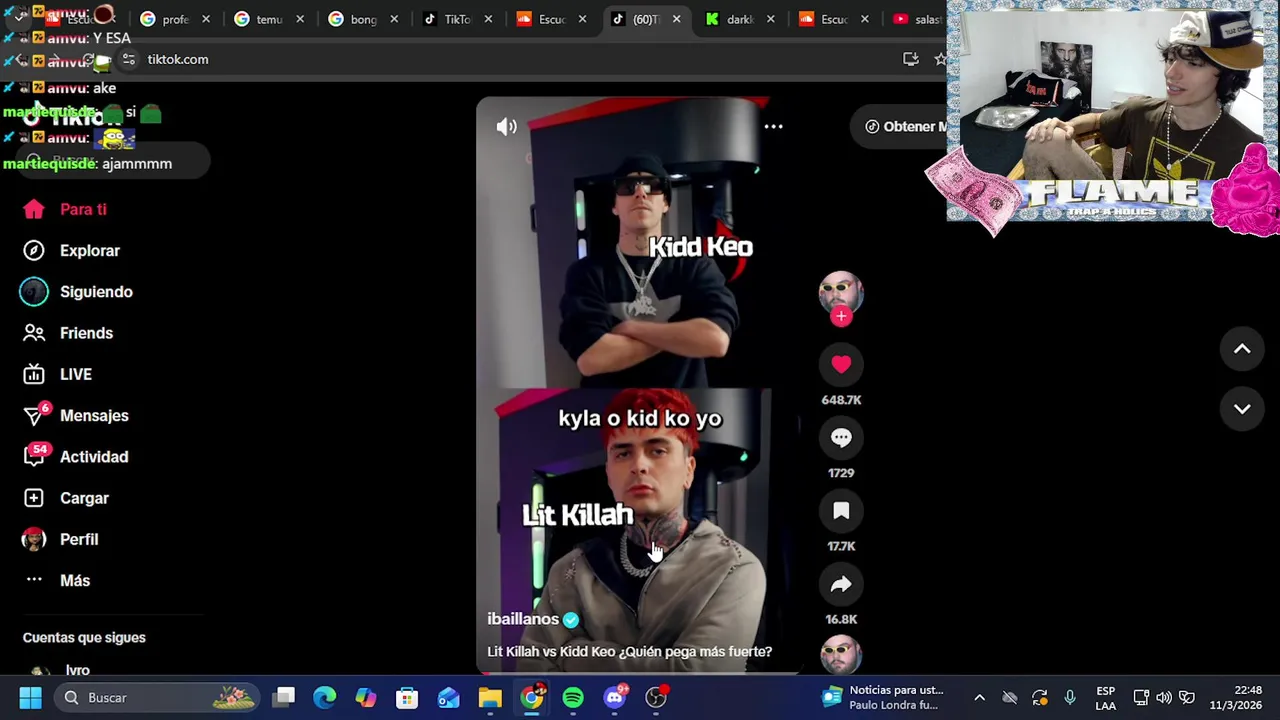Open the clock showing 22:48

pos(1236,697)
